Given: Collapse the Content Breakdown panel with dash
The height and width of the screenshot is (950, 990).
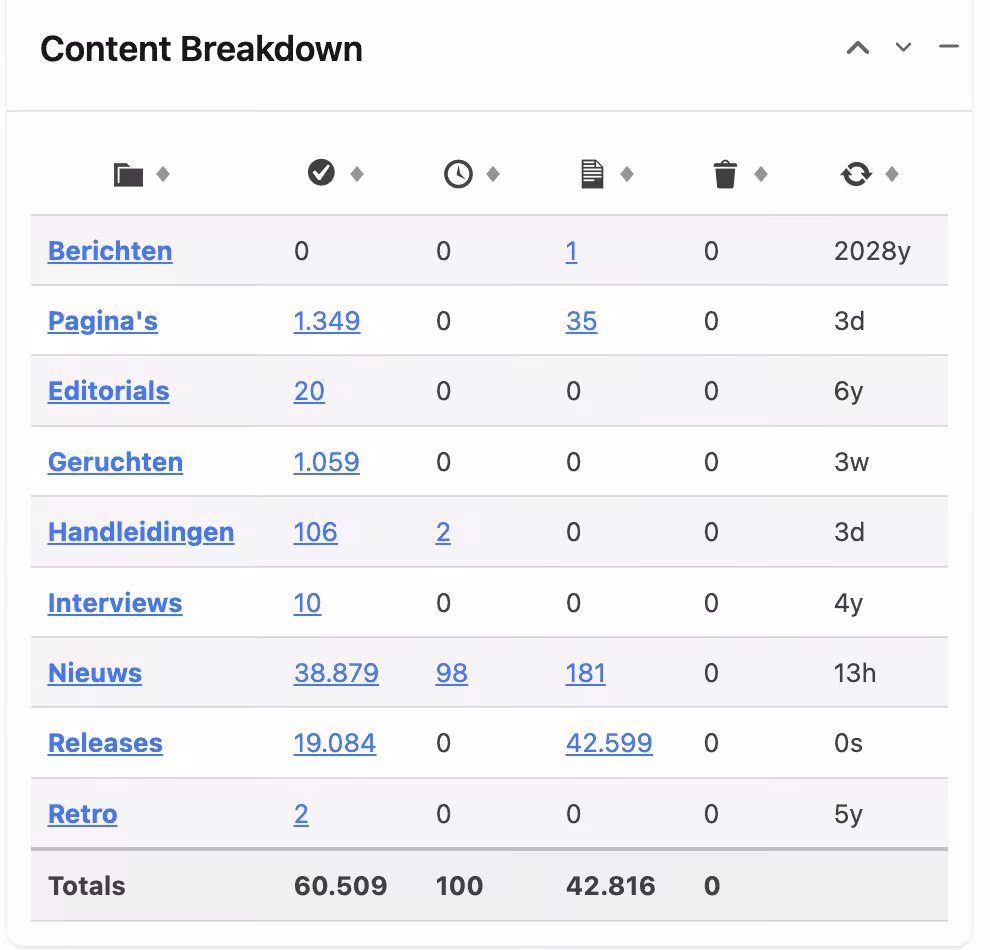Looking at the screenshot, I should pyautogui.click(x=948, y=46).
